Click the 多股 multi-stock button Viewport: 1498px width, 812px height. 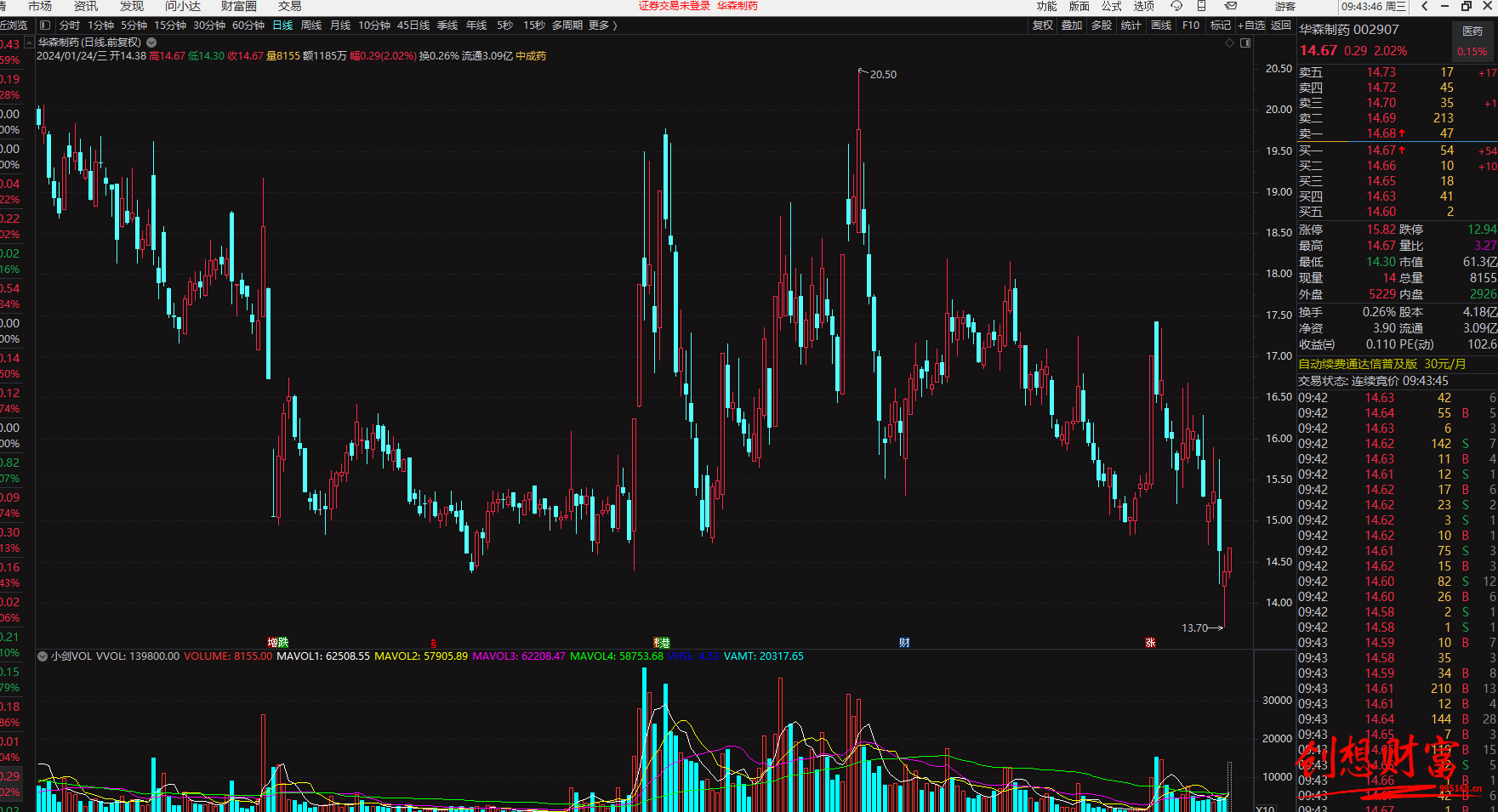pos(1102,26)
